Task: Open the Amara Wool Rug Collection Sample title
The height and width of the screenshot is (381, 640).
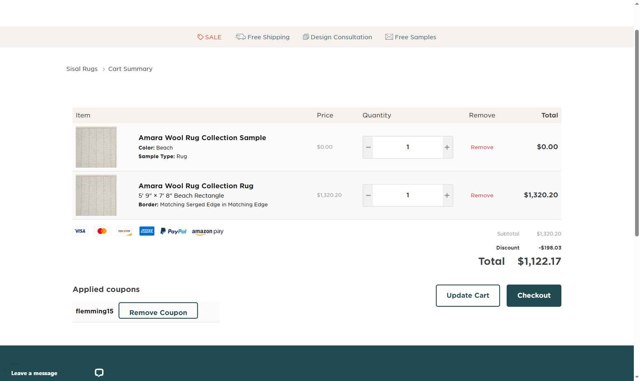Action: [202, 138]
